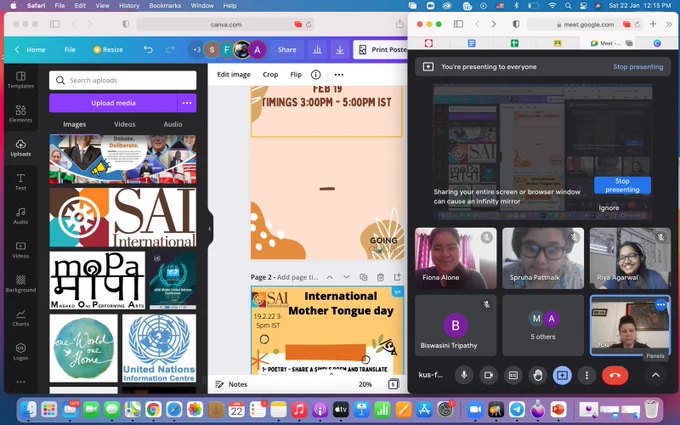Viewport: 680px width, 425px height.
Task: Move Page 2 up with chevron
Action: (330, 277)
